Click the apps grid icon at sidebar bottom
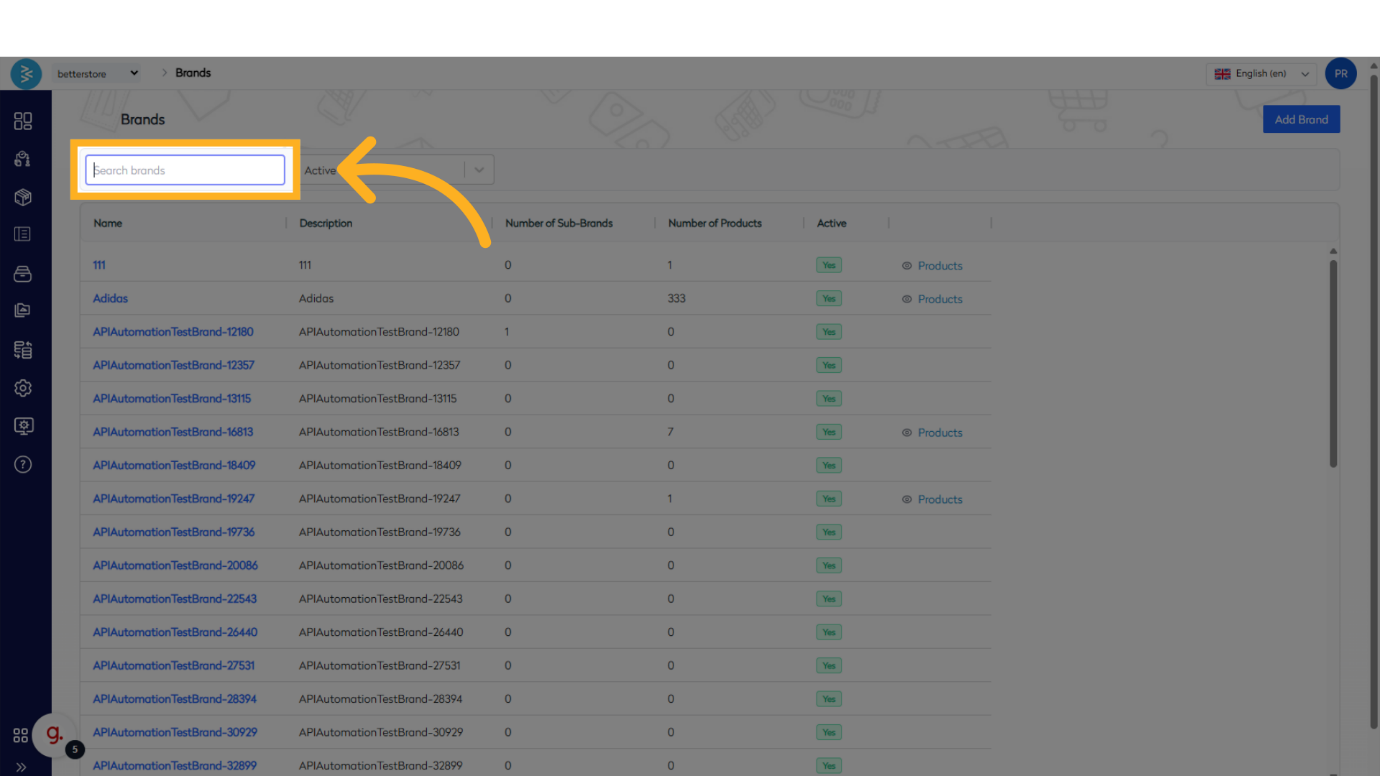The height and width of the screenshot is (776, 1380). pos(20,735)
